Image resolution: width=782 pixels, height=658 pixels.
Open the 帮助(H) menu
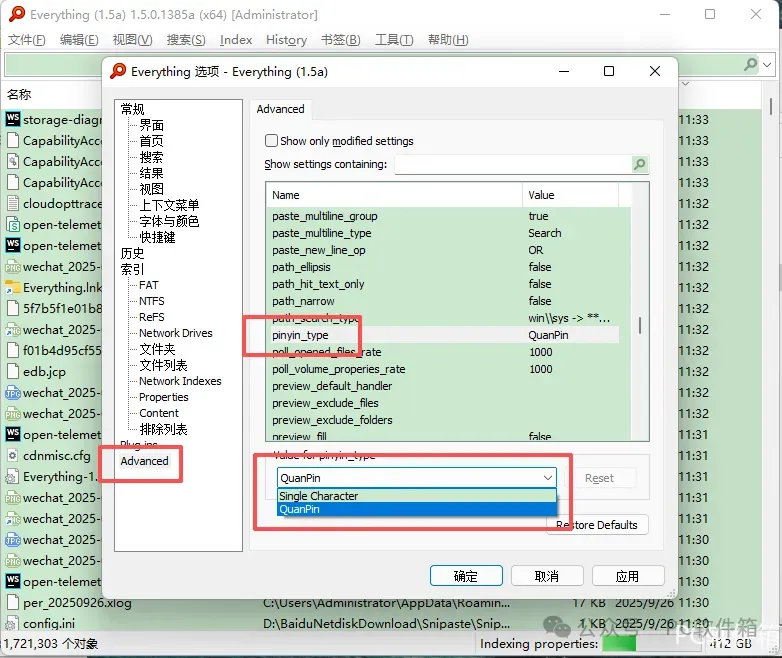click(x=448, y=40)
